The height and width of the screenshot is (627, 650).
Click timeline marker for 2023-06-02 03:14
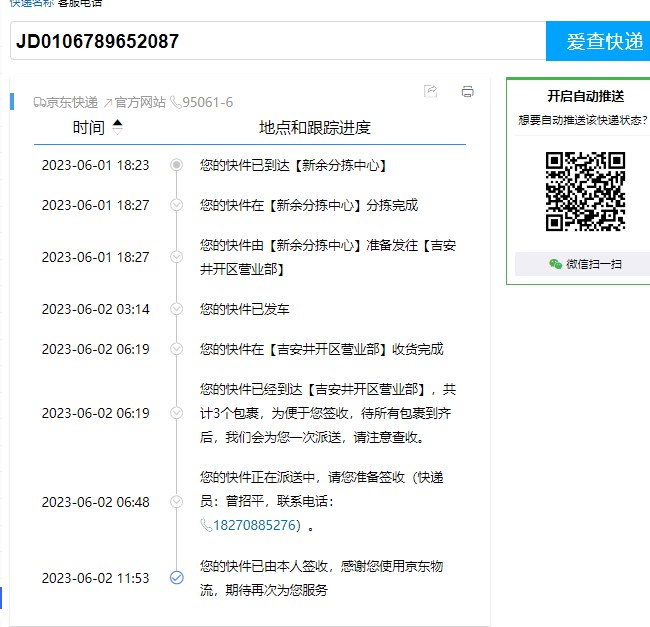pyautogui.click(x=177, y=309)
